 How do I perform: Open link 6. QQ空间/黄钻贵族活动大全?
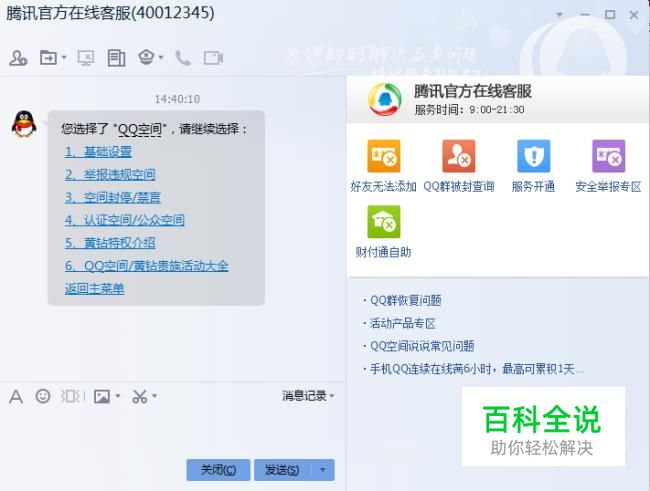146,266
